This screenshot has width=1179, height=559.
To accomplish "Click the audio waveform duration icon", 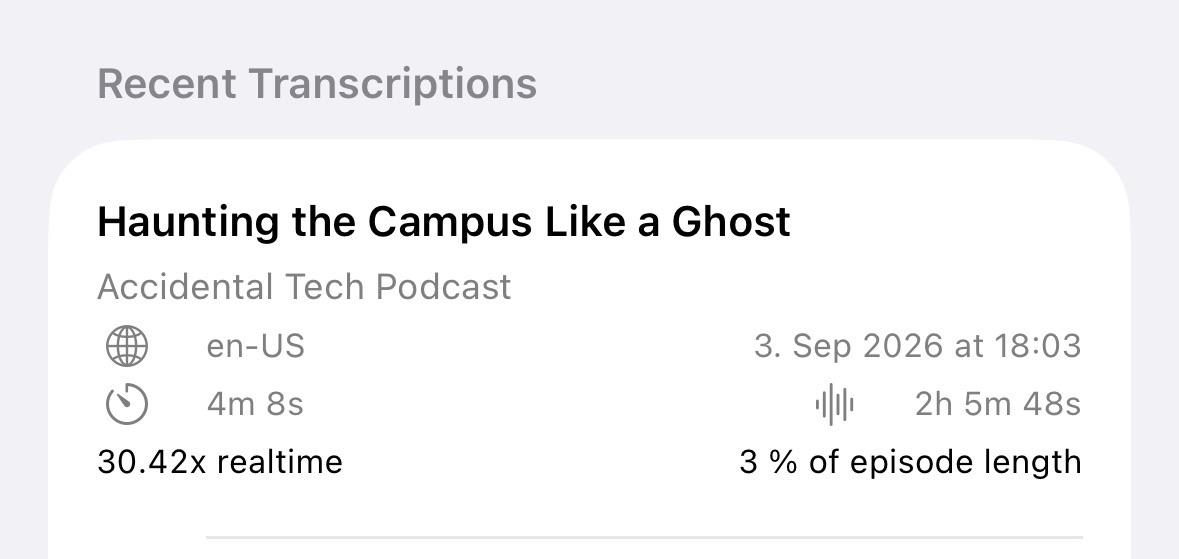I will (x=834, y=405).
